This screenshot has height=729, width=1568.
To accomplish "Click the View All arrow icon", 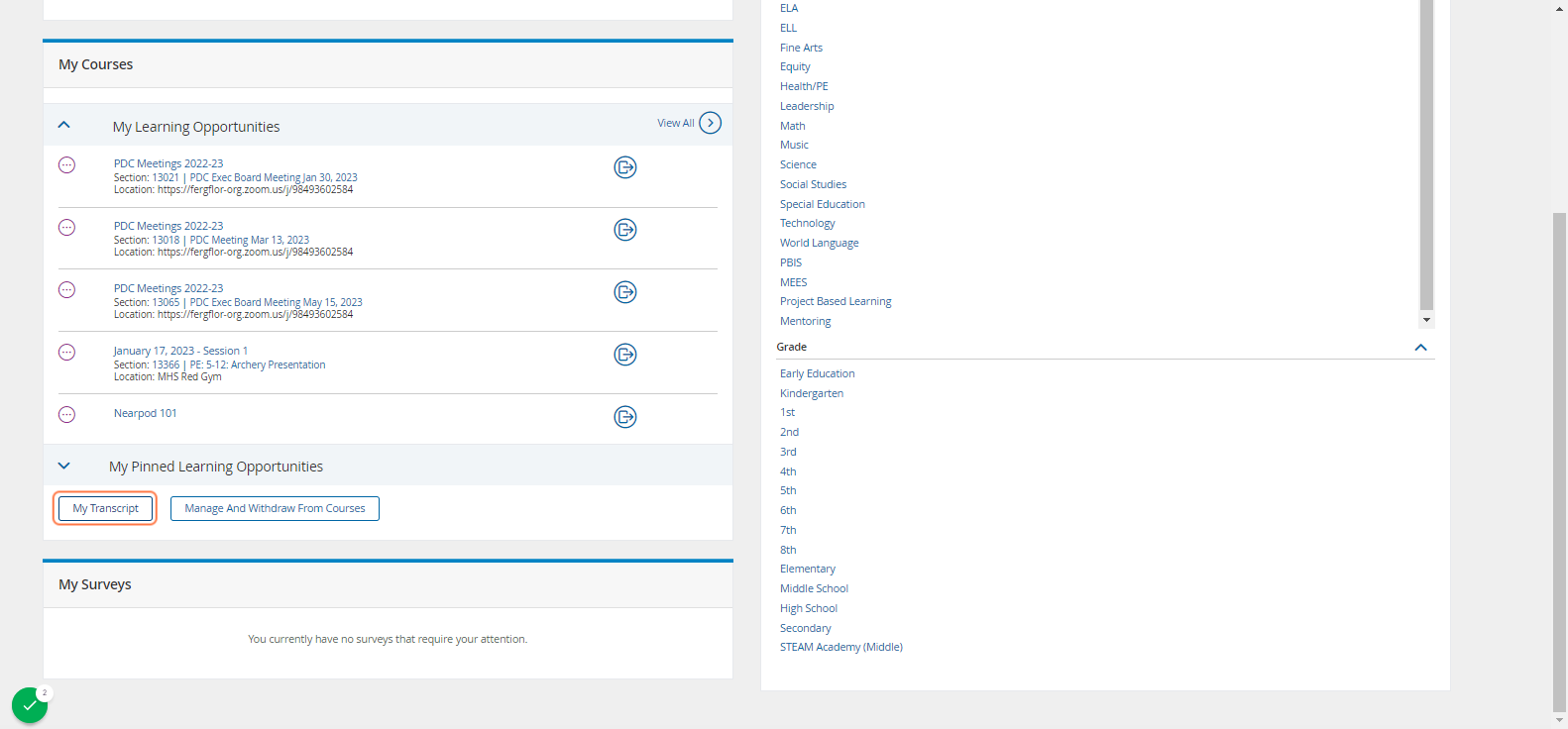I will click(710, 123).
